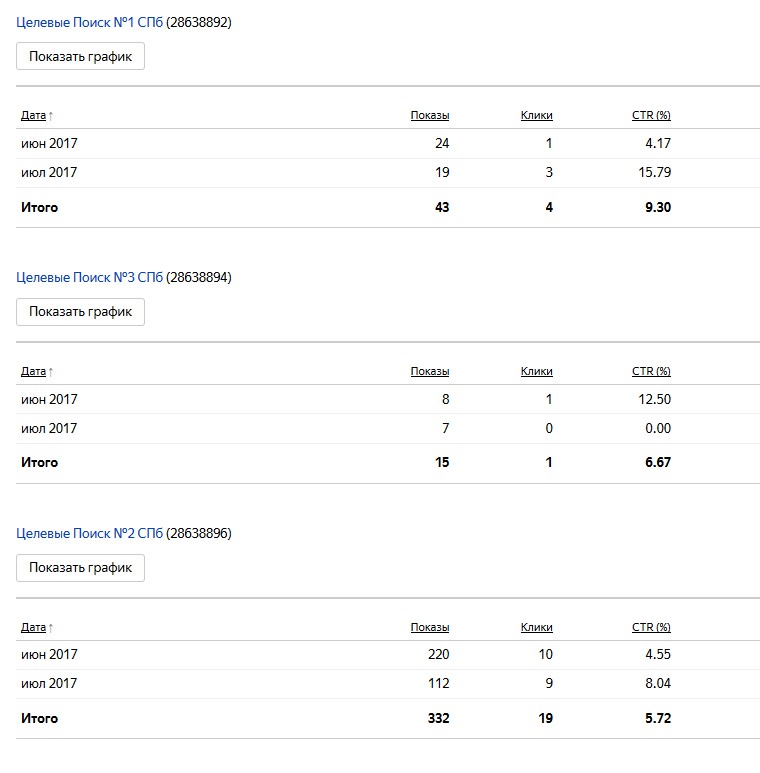The image size is (760, 773).
Task: Open campaign link Целевые Поиск №3 СПб
Action: tap(89, 278)
